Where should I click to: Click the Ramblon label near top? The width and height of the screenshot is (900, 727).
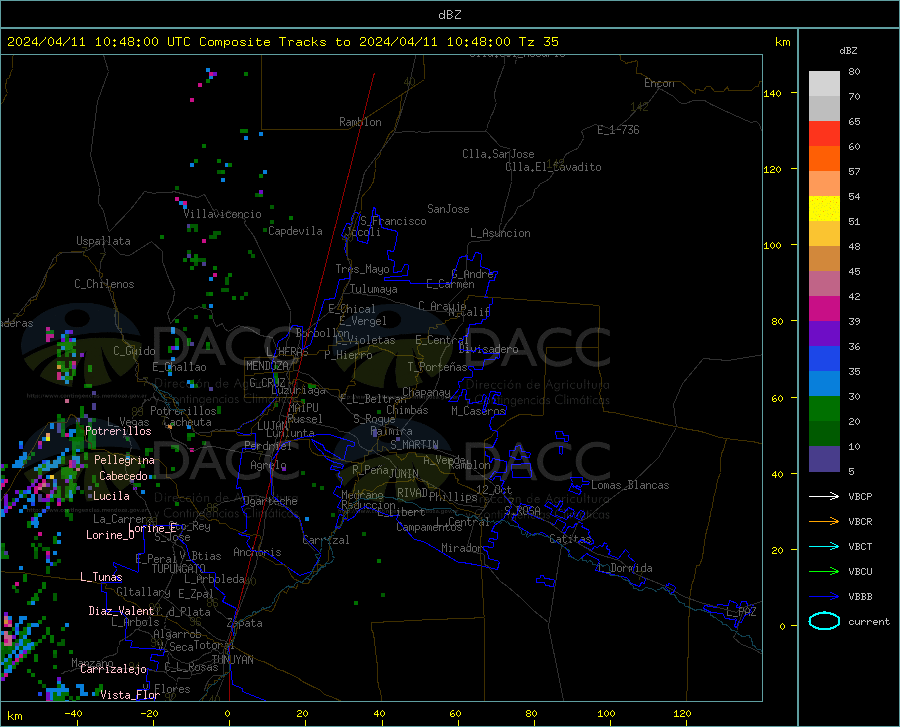pos(360,122)
